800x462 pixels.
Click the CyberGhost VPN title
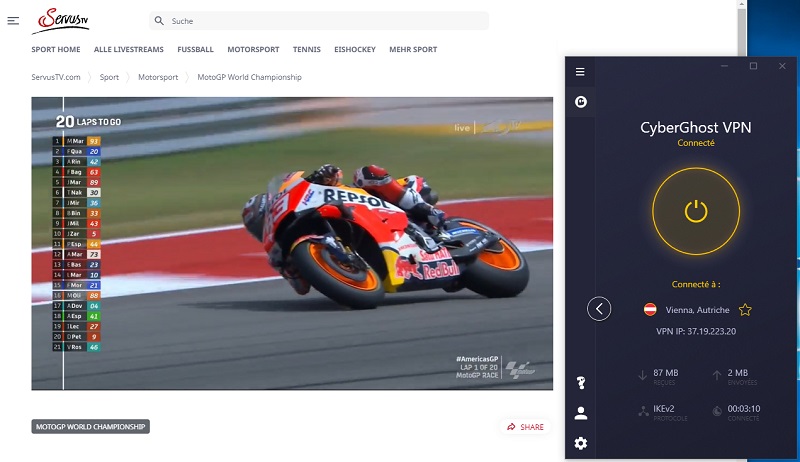(696, 127)
